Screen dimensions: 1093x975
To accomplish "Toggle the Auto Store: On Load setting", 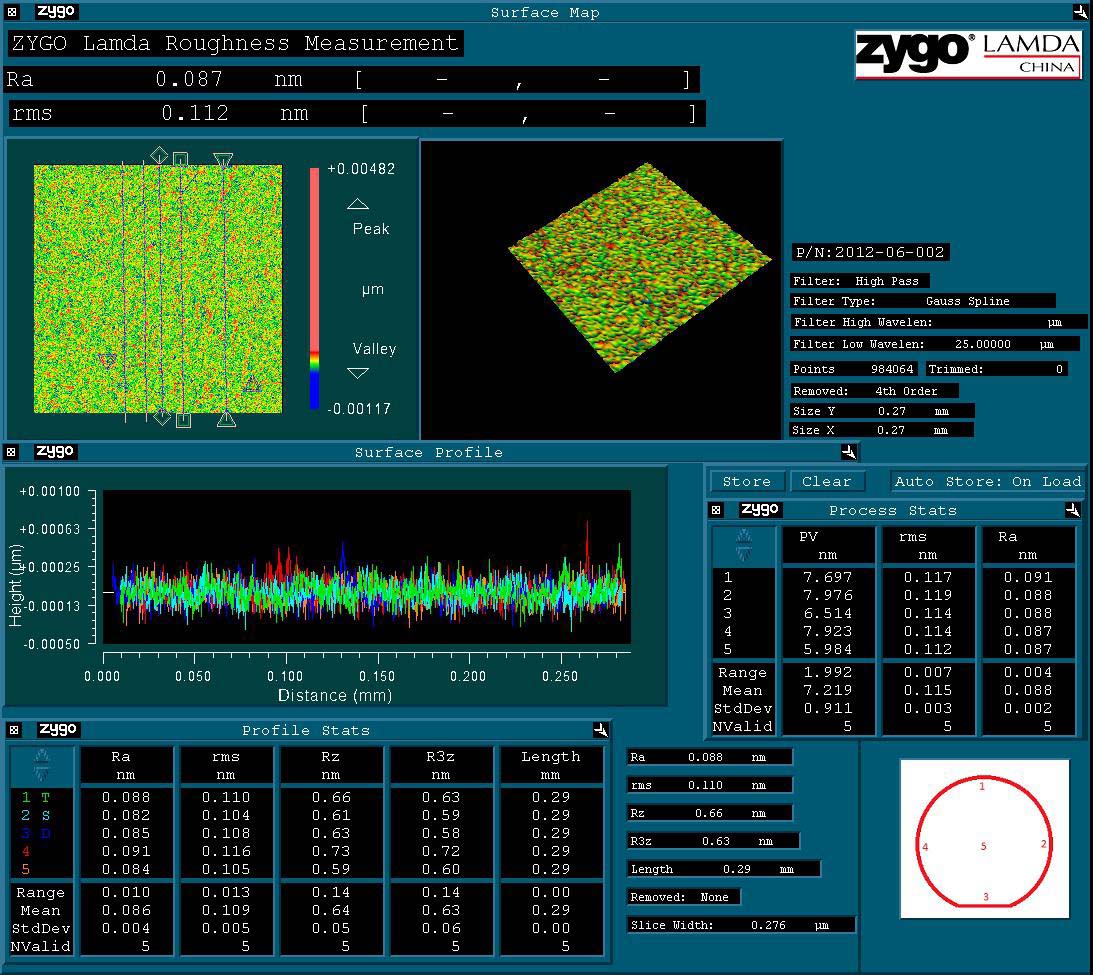I will point(987,481).
